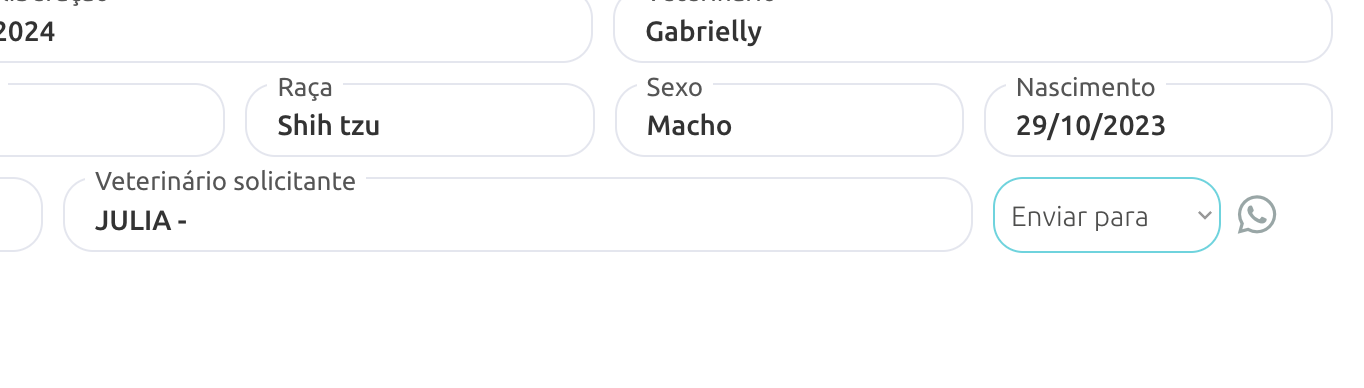The height and width of the screenshot is (388, 1364).
Task: Open the Nascimento date field
Action: [1158, 120]
